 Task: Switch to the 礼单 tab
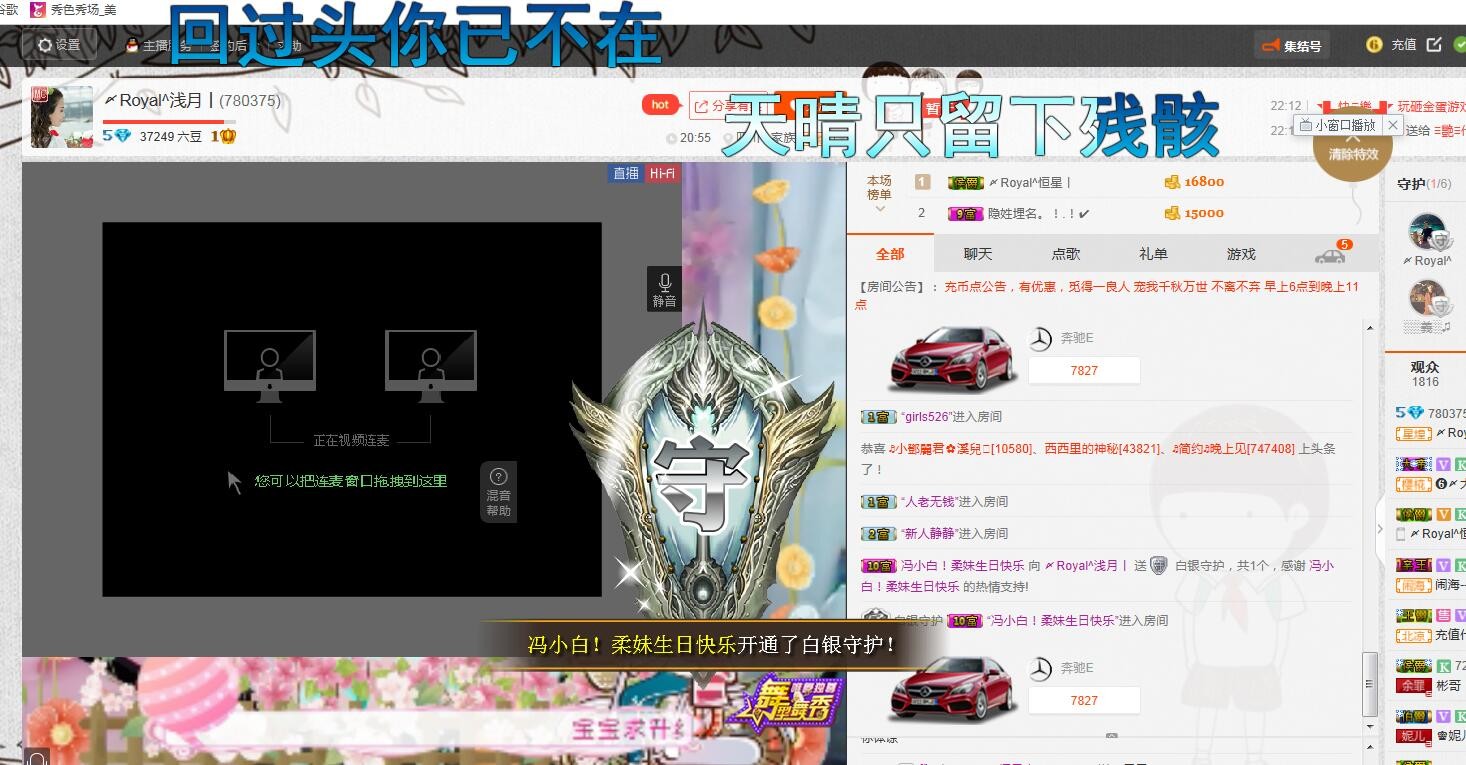(x=1153, y=254)
